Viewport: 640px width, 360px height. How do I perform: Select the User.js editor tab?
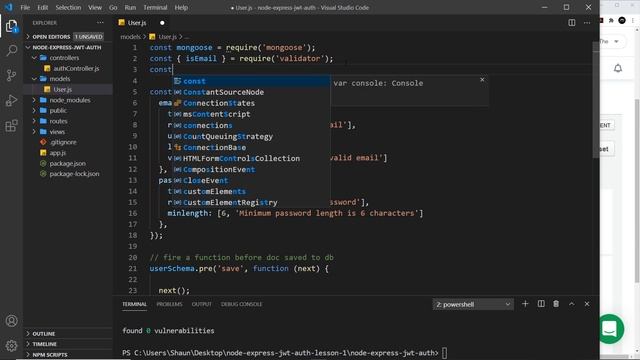[x=136, y=23]
